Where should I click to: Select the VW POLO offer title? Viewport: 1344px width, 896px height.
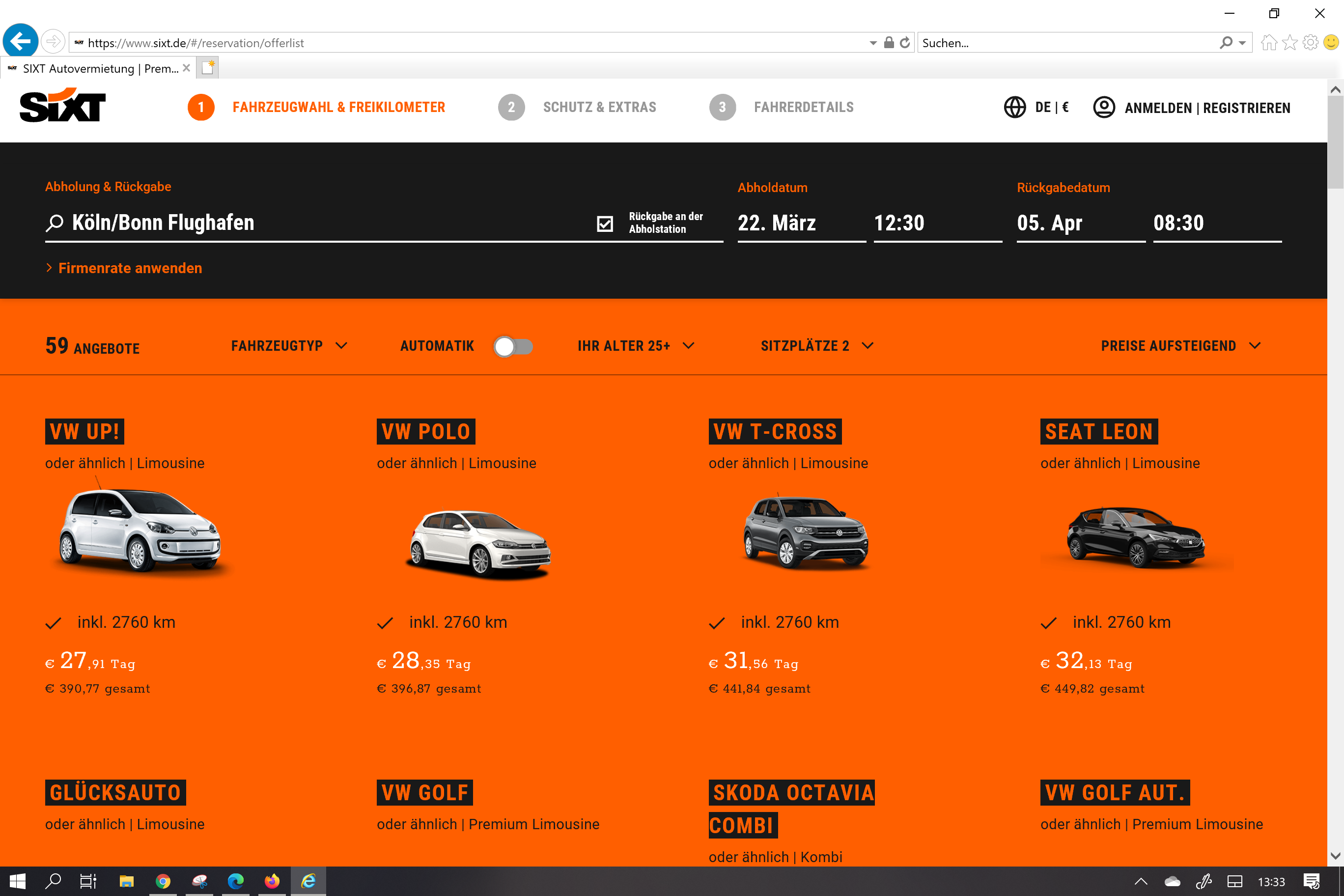[x=426, y=431]
